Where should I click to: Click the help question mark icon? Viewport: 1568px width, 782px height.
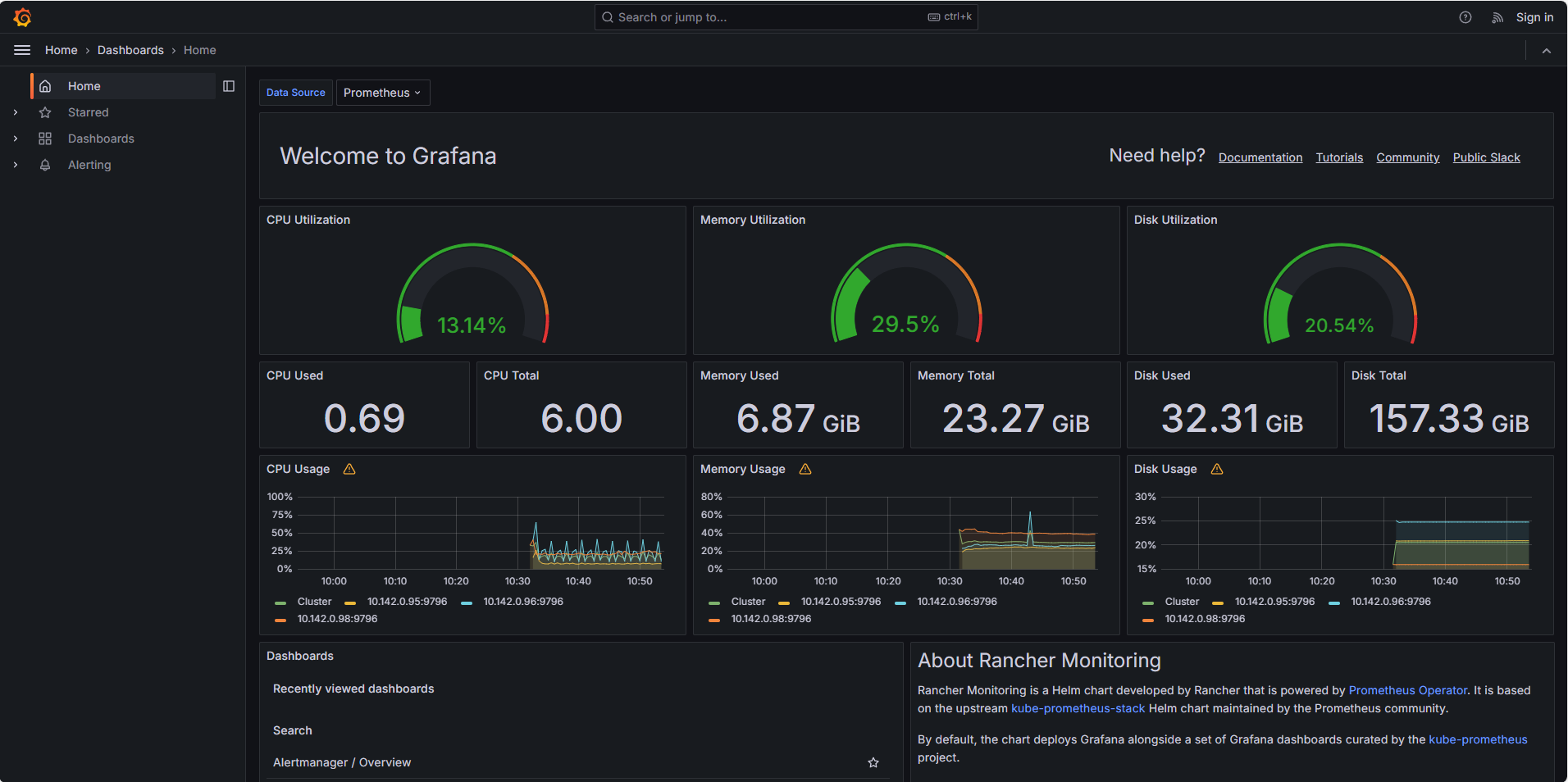[1465, 16]
